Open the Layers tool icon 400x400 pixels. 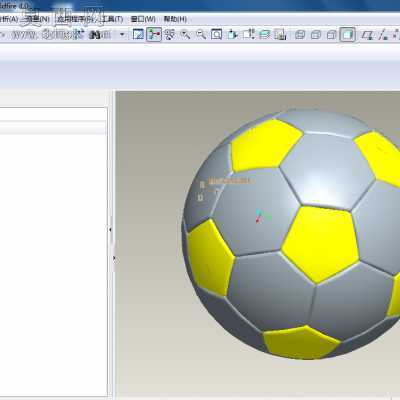click(264, 34)
